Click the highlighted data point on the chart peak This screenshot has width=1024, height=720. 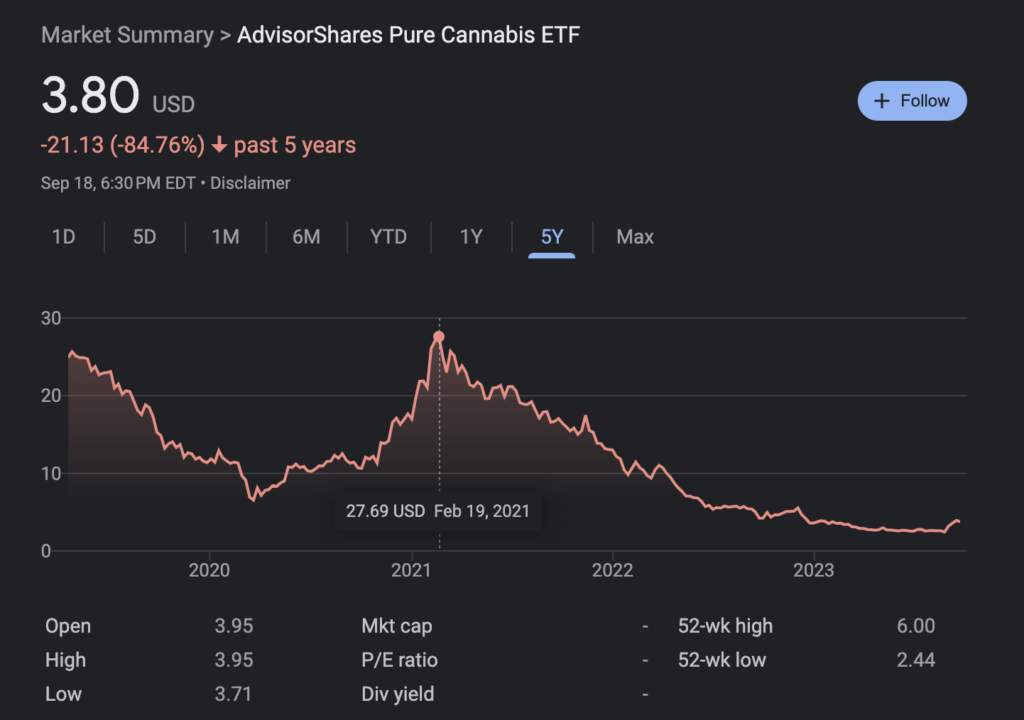pyautogui.click(x=438, y=336)
